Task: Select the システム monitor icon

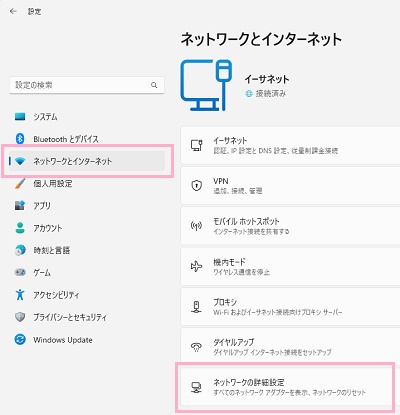Action: (x=20, y=117)
